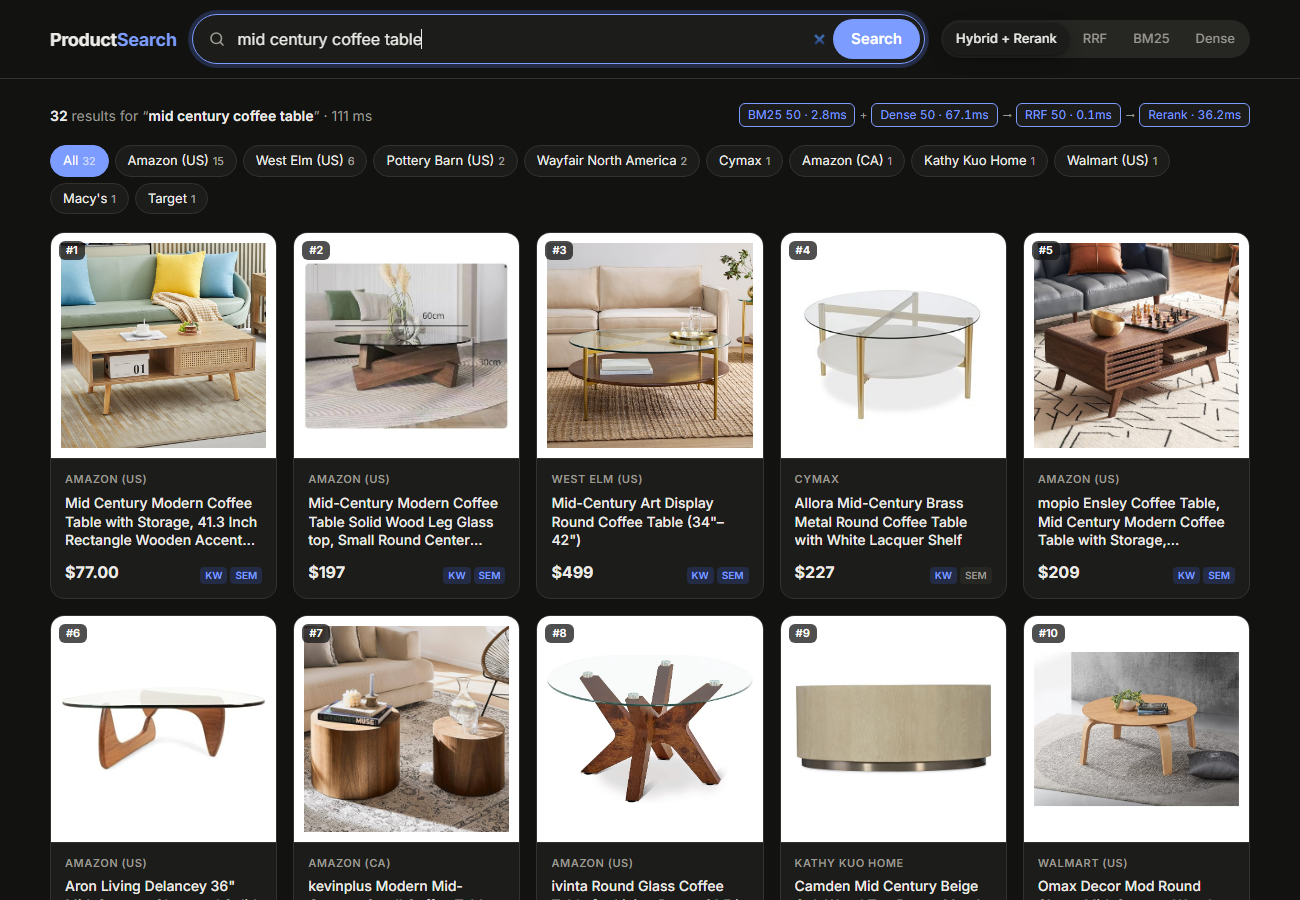Clear the search query with the X icon

coord(819,39)
